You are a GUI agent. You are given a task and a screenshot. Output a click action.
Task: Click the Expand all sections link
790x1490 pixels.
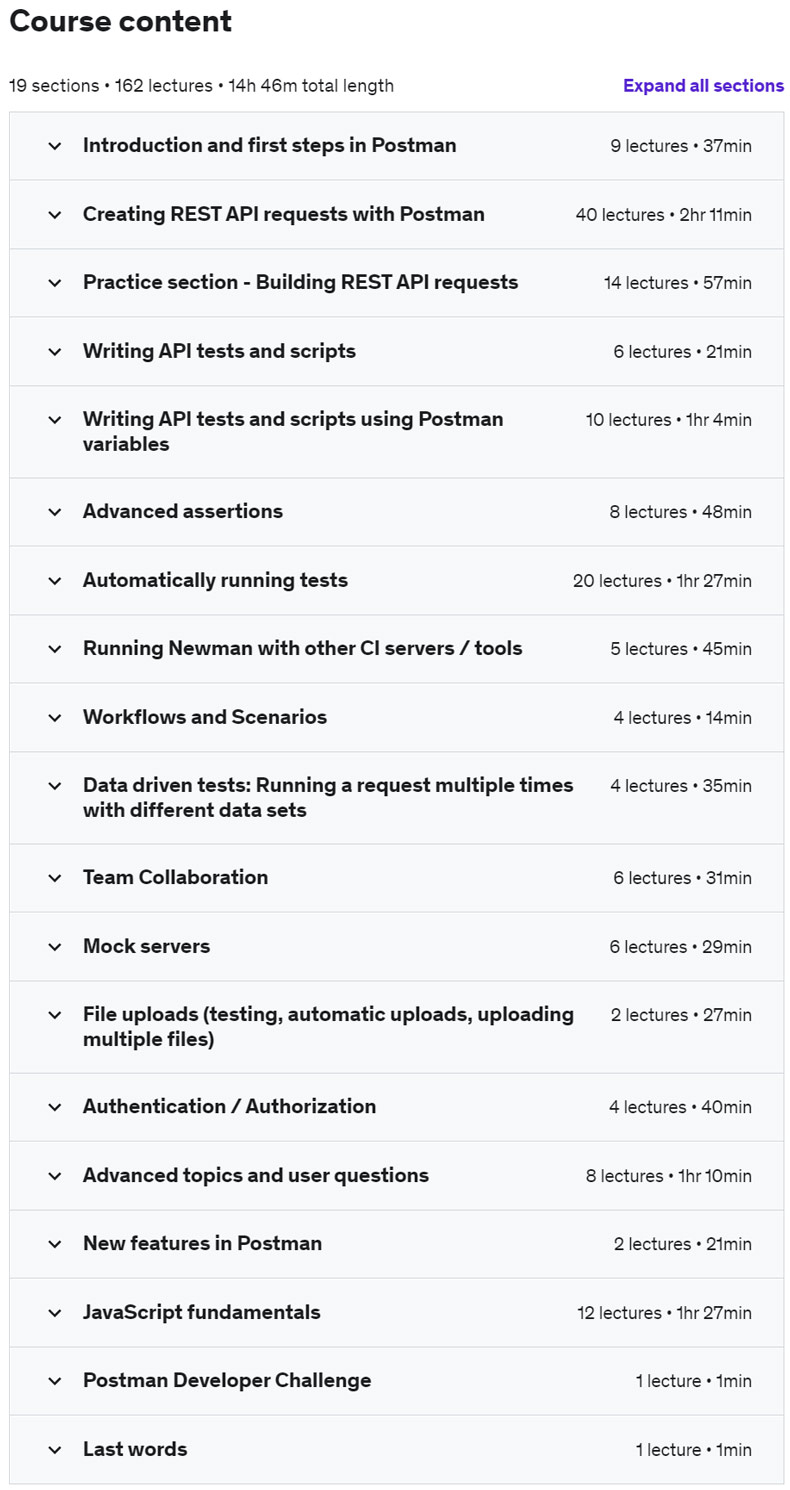[x=703, y=86]
